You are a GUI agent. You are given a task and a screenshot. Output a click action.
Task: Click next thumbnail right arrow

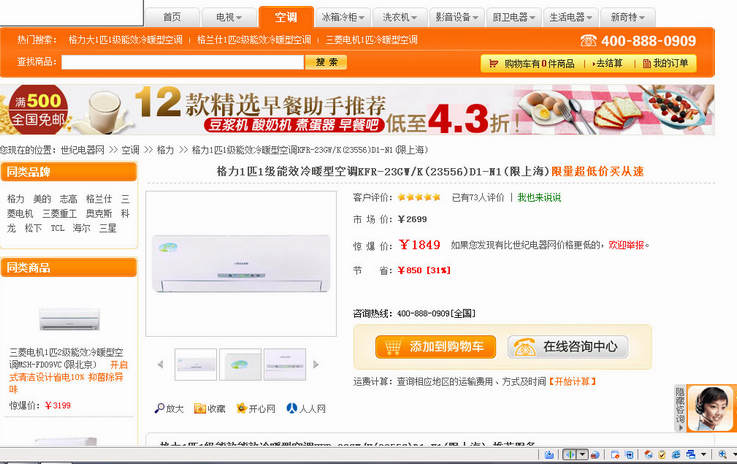(x=316, y=364)
